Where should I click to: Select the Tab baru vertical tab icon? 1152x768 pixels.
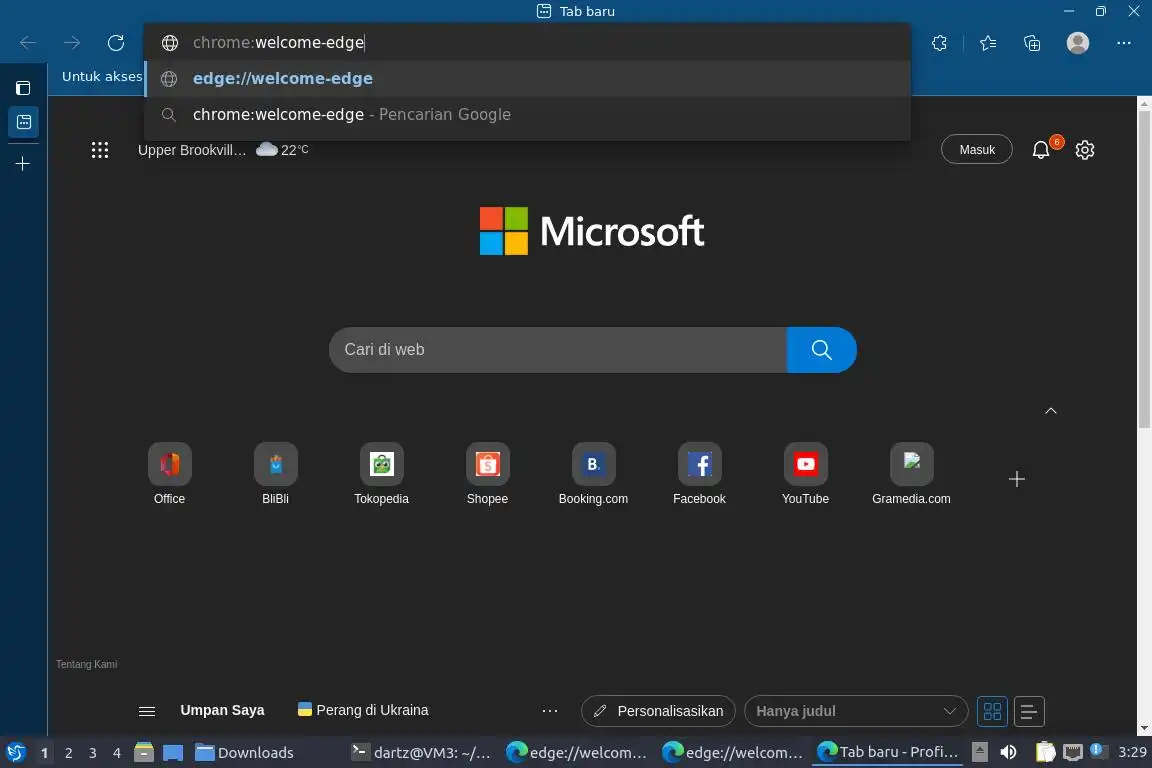tap(24, 122)
